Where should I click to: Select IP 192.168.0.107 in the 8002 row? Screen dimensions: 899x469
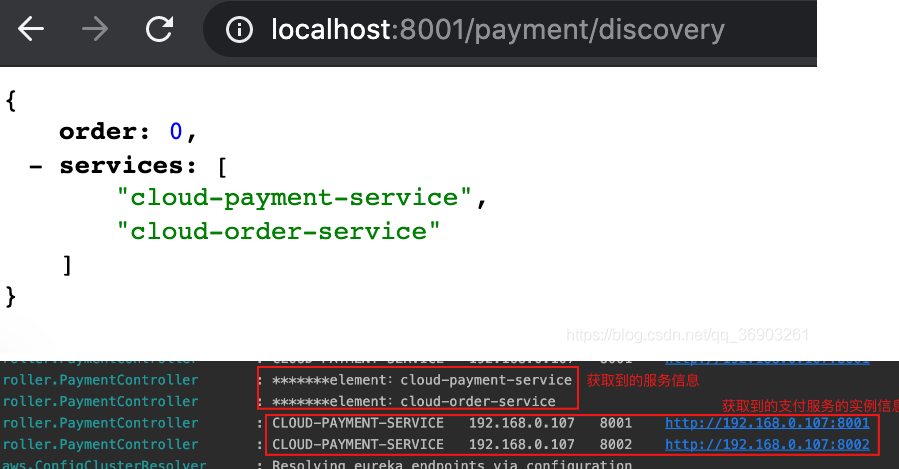point(522,444)
